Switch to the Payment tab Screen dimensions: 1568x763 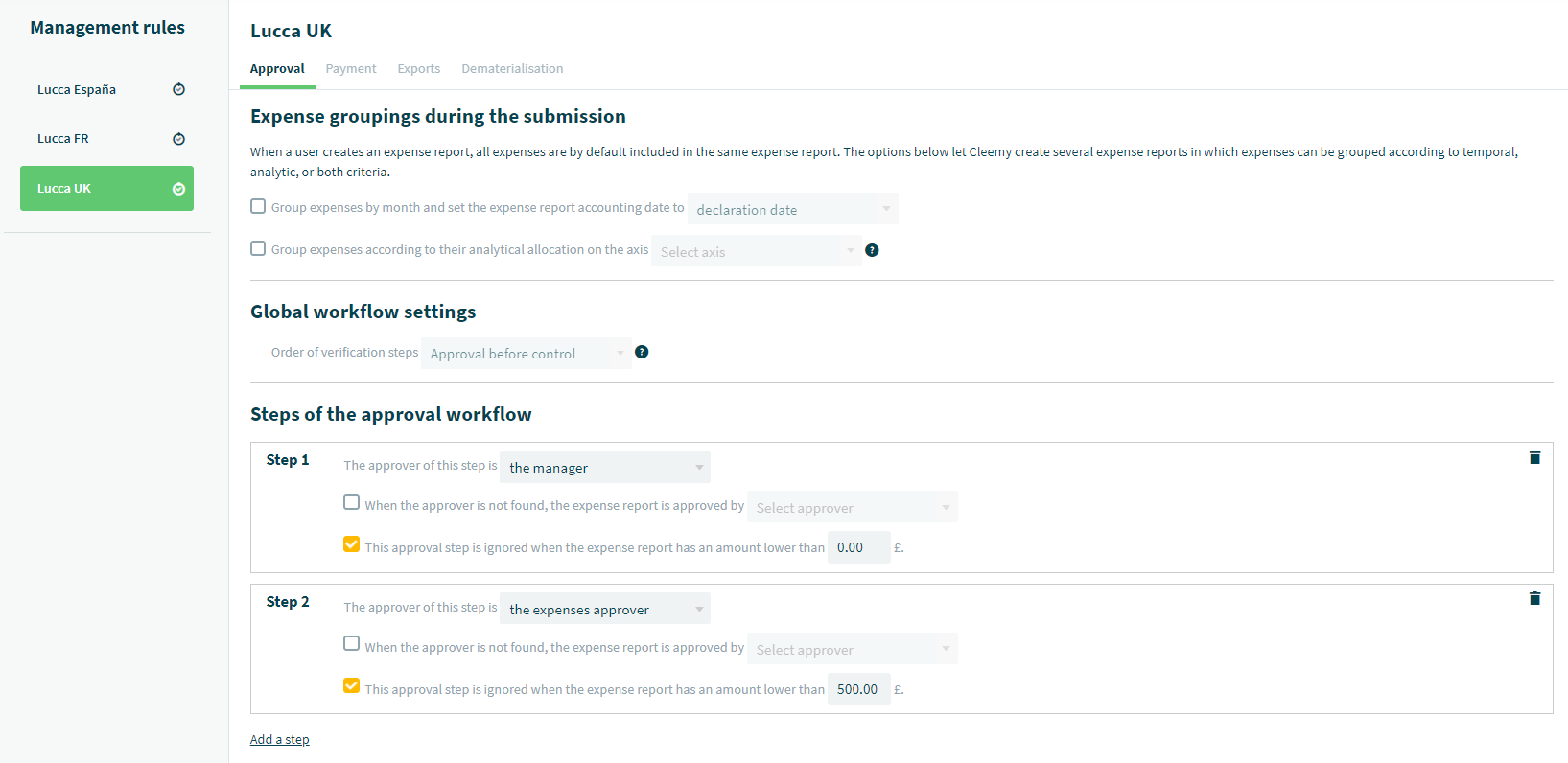click(x=351, y=69)
